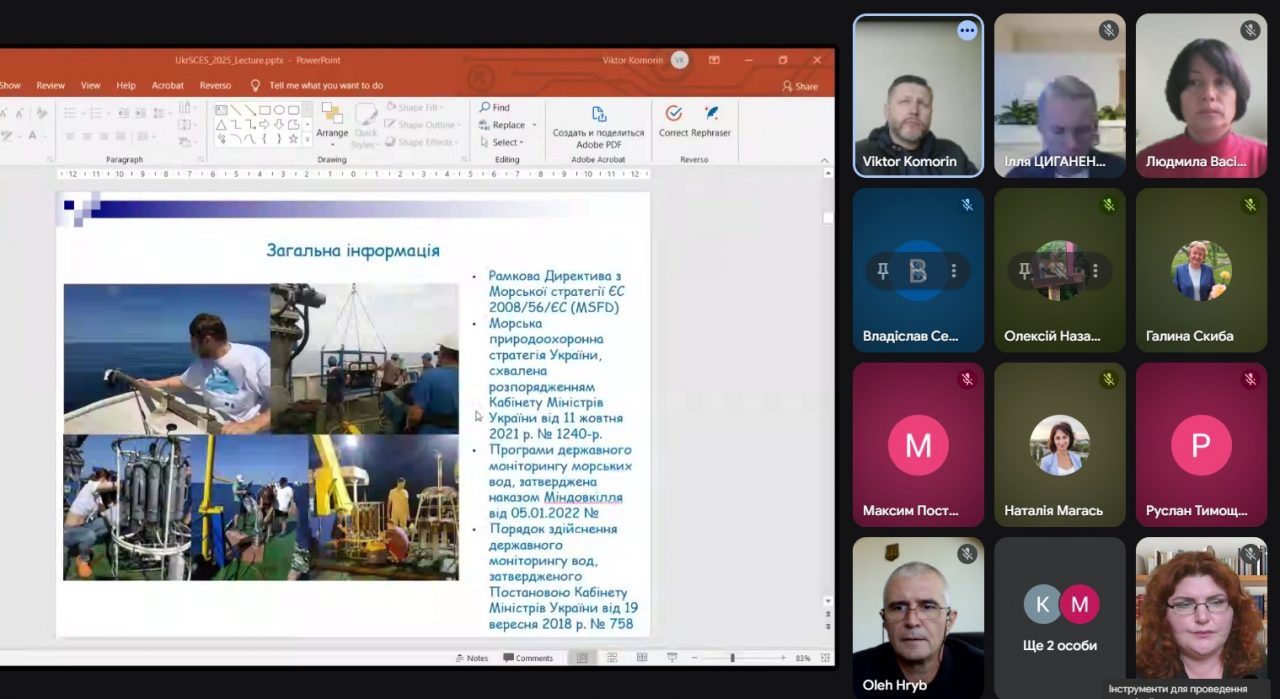1280x699 pixels.
Task: Click fit slide to window icon
Action: tap(825, 658)
